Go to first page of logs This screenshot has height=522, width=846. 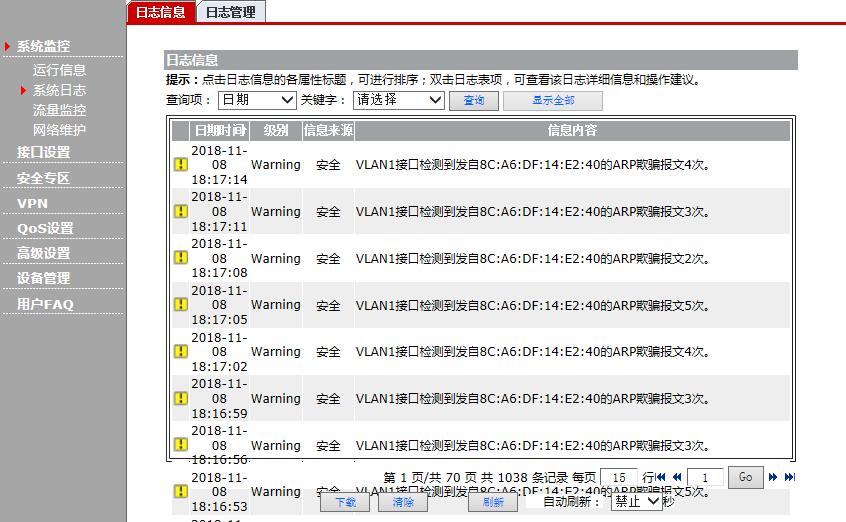pos(660,477)
